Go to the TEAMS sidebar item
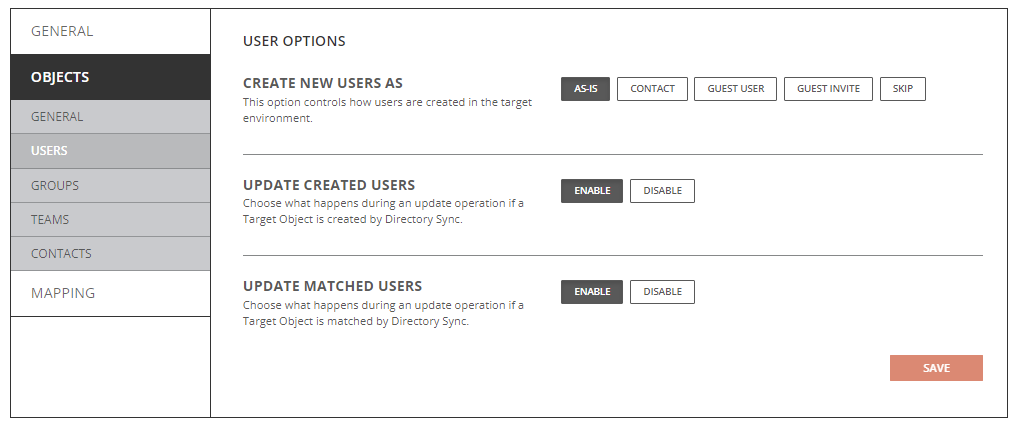Screen dimensions: 1018x435 [x=50, y=219]
